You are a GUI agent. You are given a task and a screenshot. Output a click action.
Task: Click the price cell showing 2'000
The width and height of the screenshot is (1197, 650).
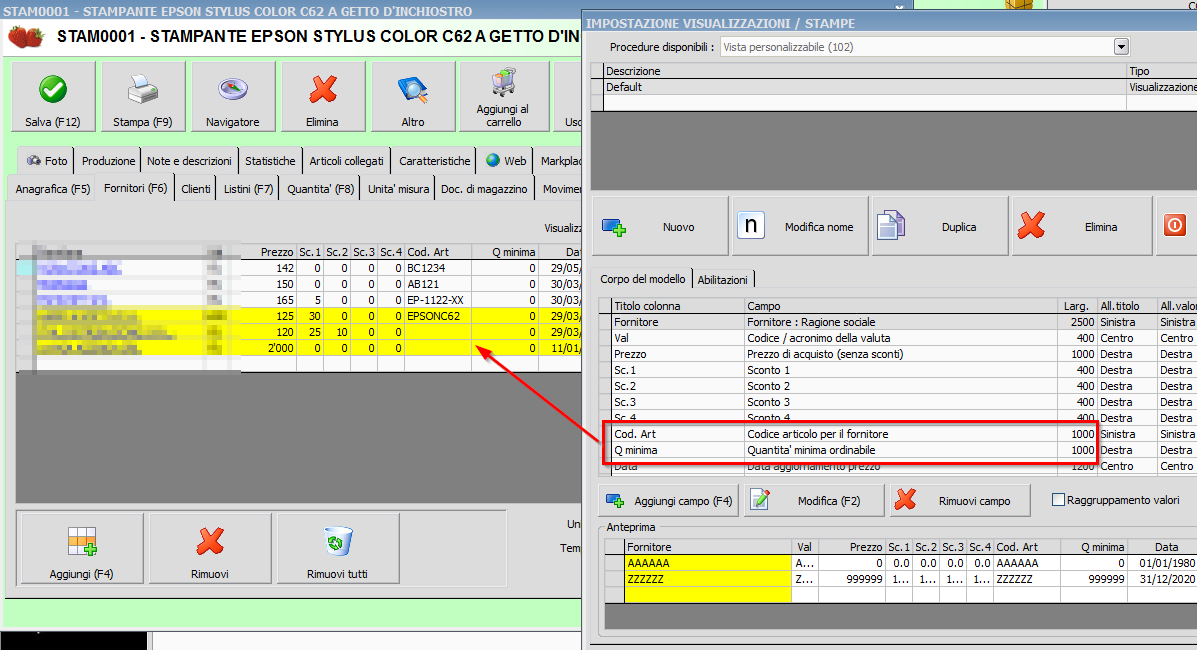click(x=268, y=348)
